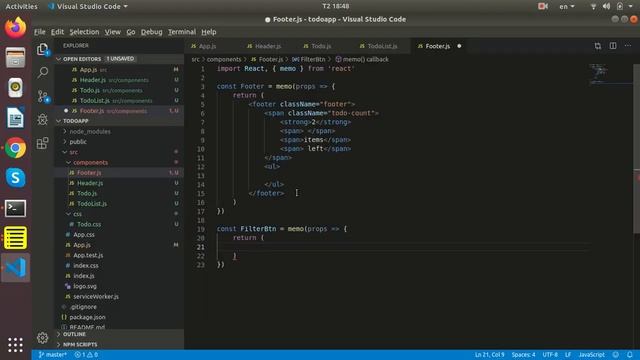This screenshot has width=640, height=360.
Task: Open the Manage gear icon in VS Code
Action: pos(42,338)
